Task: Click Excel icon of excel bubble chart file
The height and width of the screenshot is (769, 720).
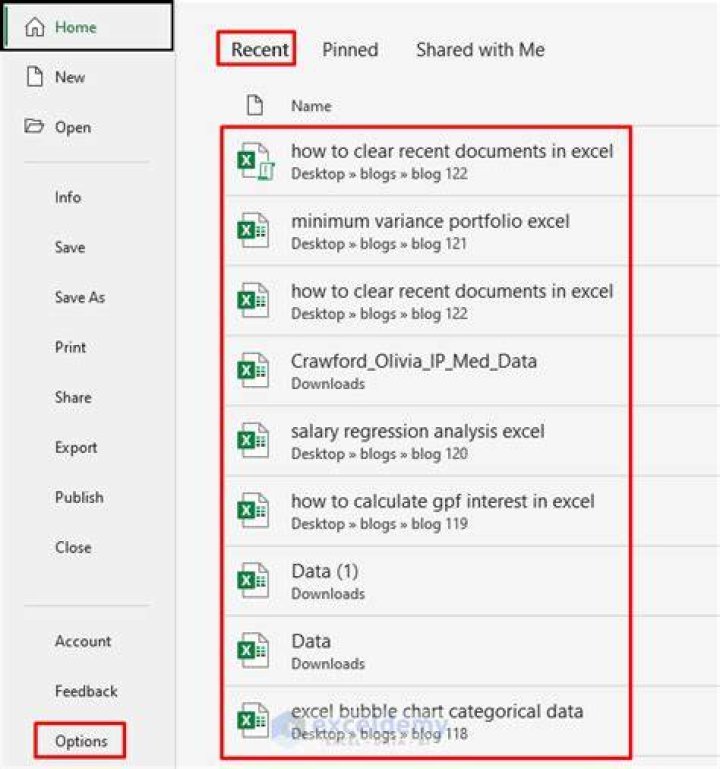Action: (x=253, y=720)
